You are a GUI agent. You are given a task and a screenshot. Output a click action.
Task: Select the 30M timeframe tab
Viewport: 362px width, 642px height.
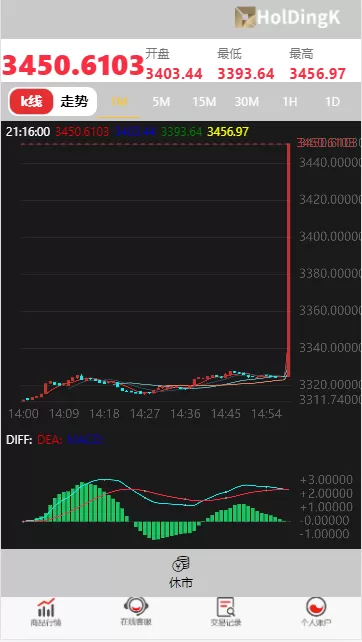tap(247, 102)
